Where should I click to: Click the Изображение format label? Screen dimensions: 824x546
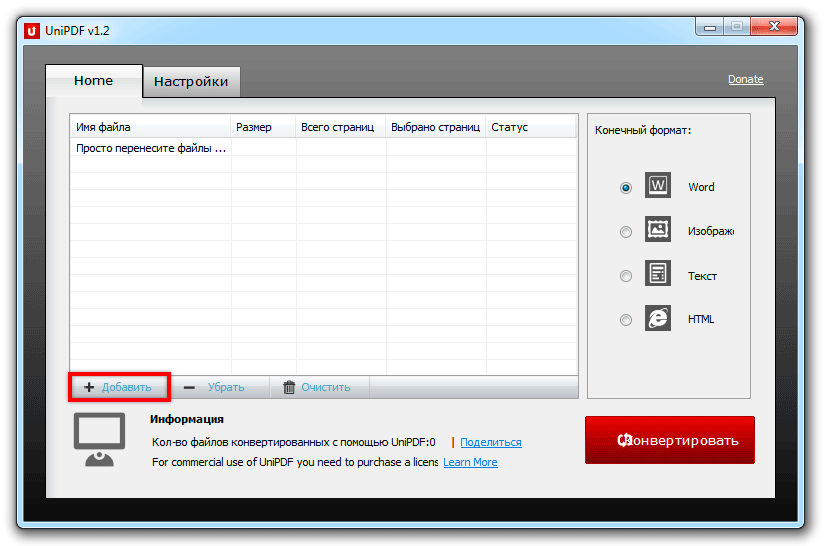(x=710, y=231)
